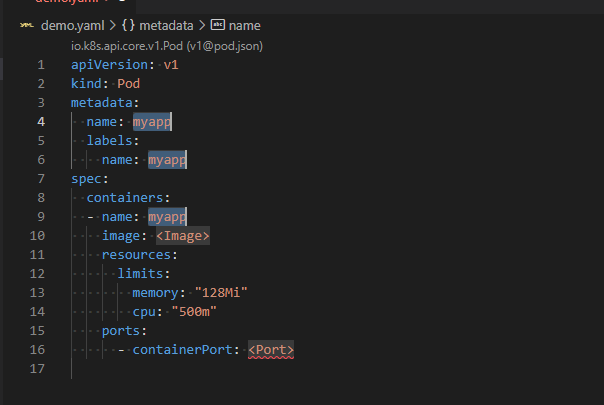
Task: Click the labels key on line 5
Action: pos(109,141)
